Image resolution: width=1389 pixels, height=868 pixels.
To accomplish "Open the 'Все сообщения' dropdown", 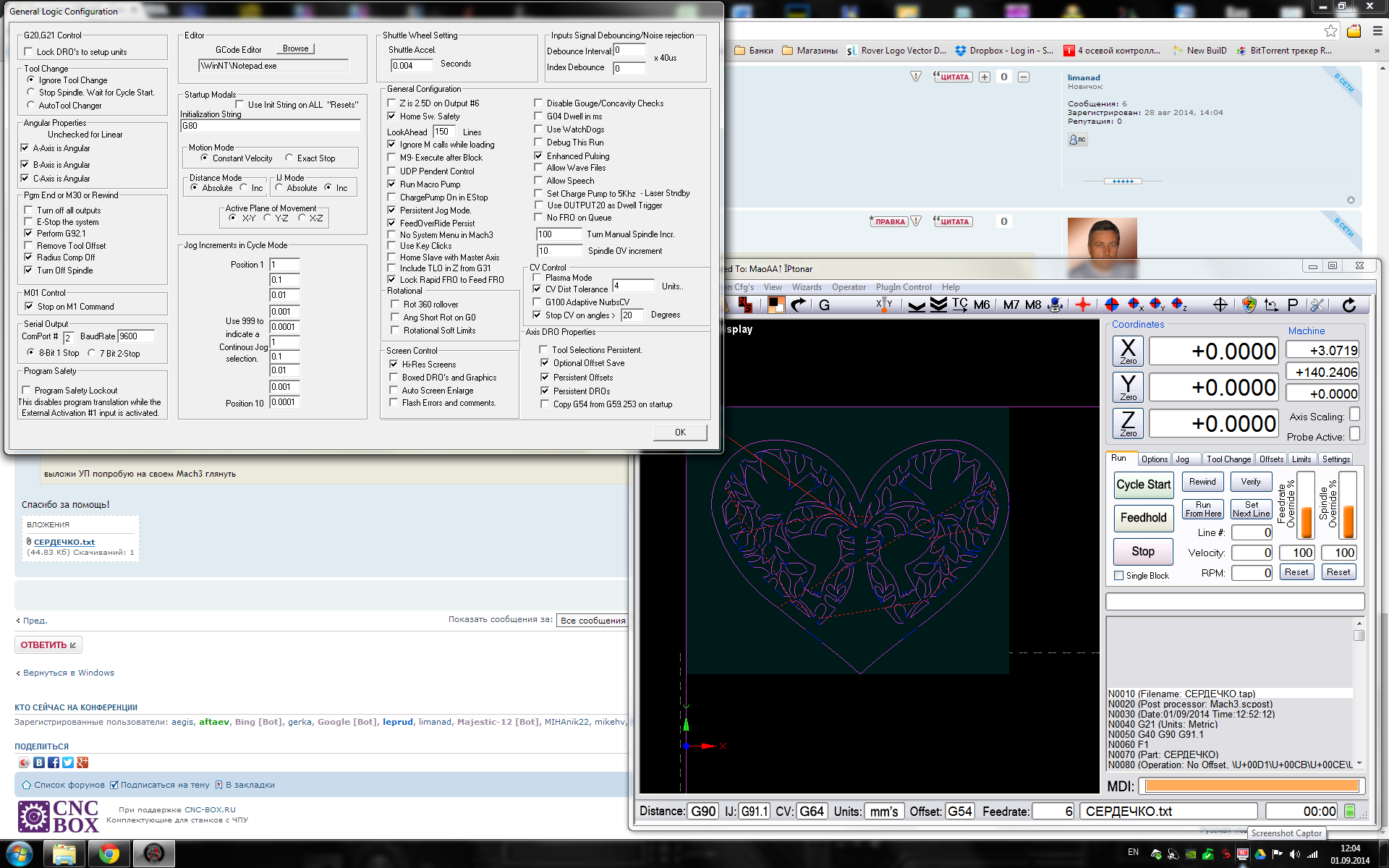I will tap(592, 621).
